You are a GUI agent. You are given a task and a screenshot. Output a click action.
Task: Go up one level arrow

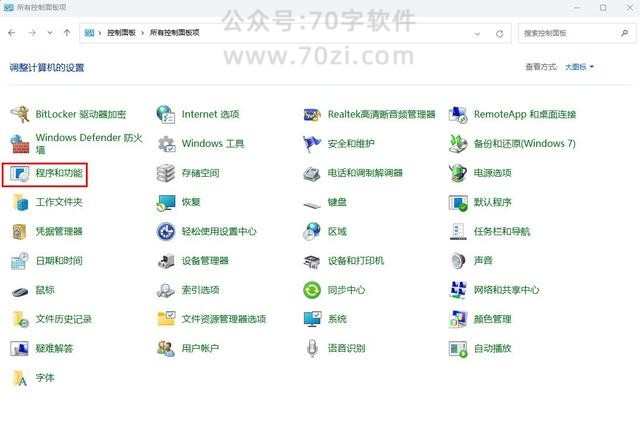(67, 33)
